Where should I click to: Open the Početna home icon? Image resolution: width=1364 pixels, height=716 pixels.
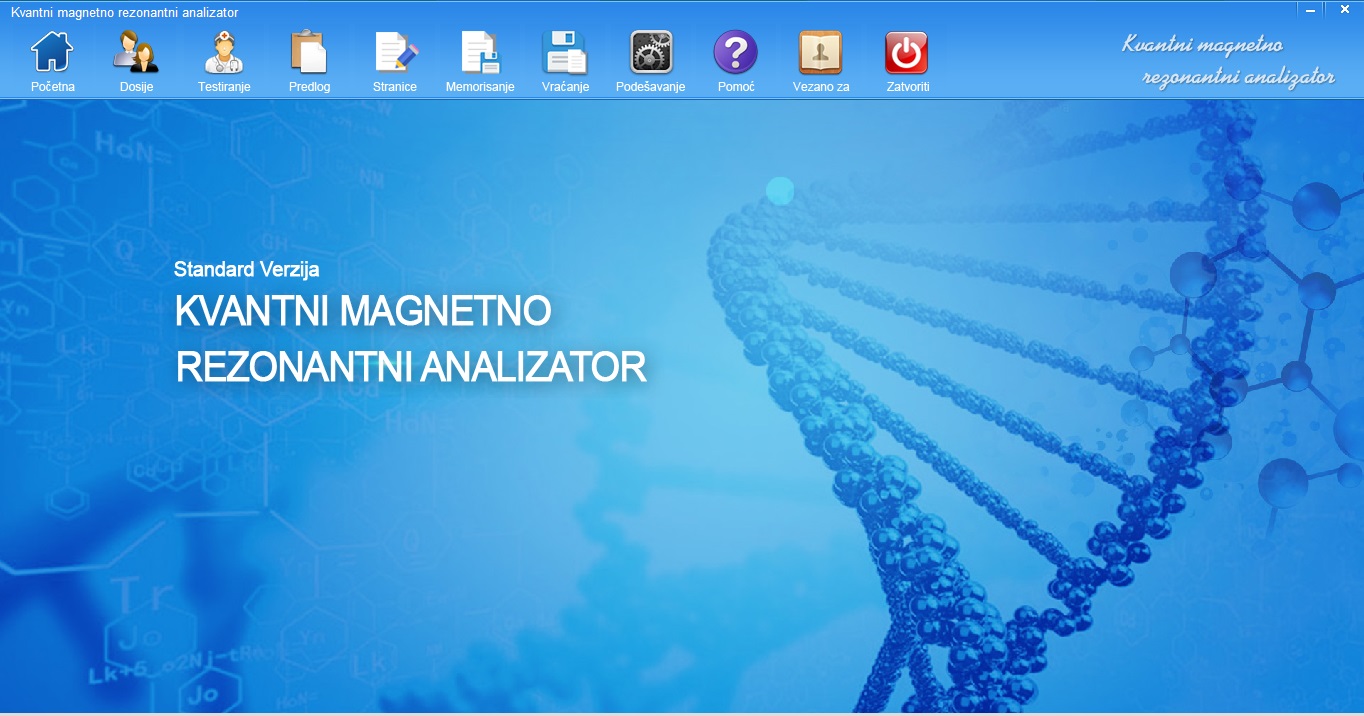[52, 52]
